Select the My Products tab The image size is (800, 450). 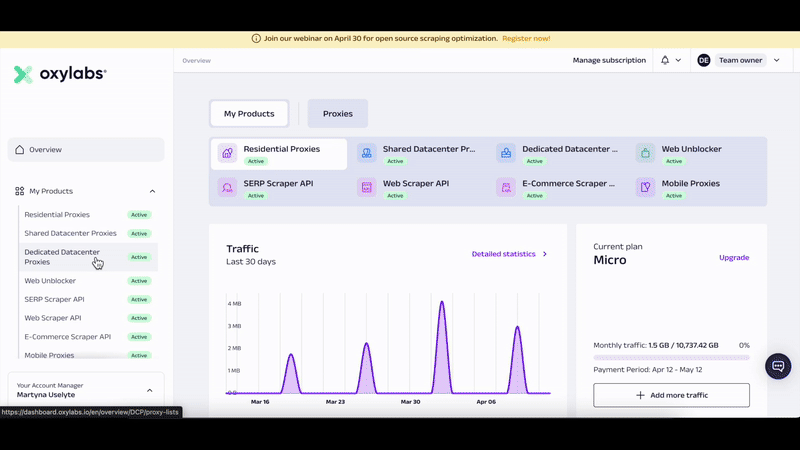pos(249,114)
